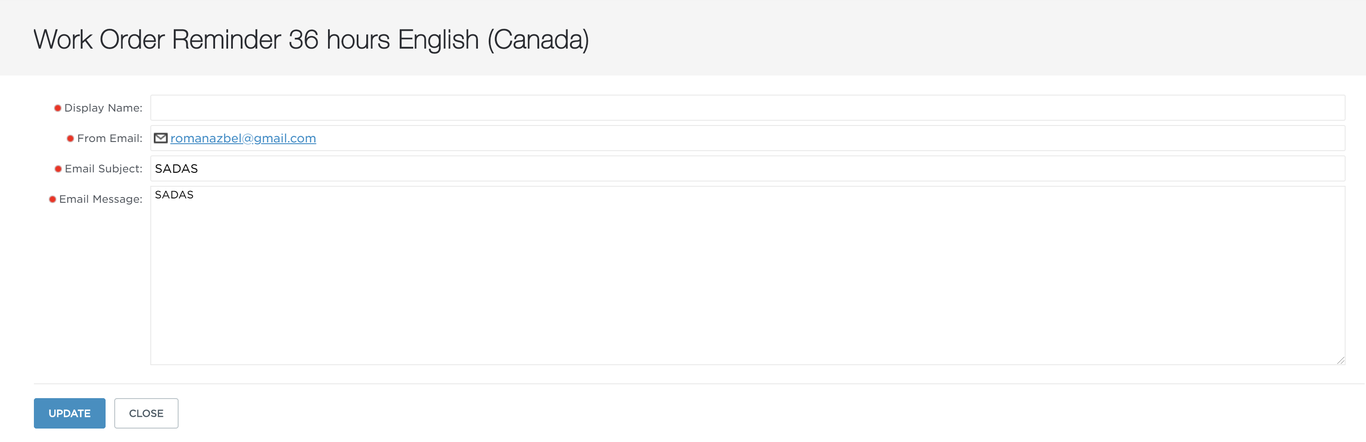Click the red required dot next to Email Subject

pos(58,169)
